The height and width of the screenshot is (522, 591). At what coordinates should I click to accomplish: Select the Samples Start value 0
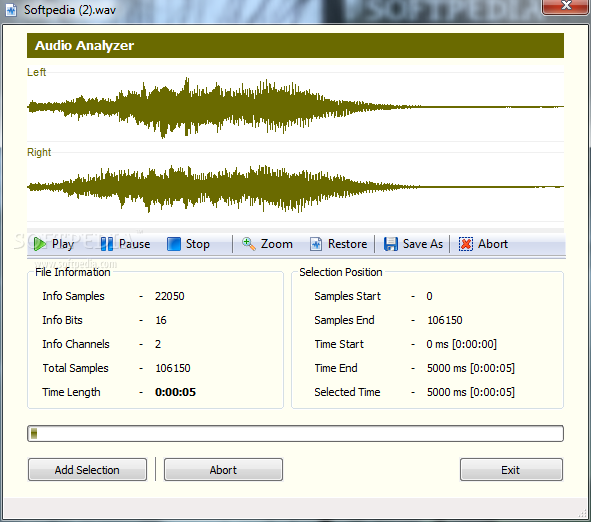[429, 296]
